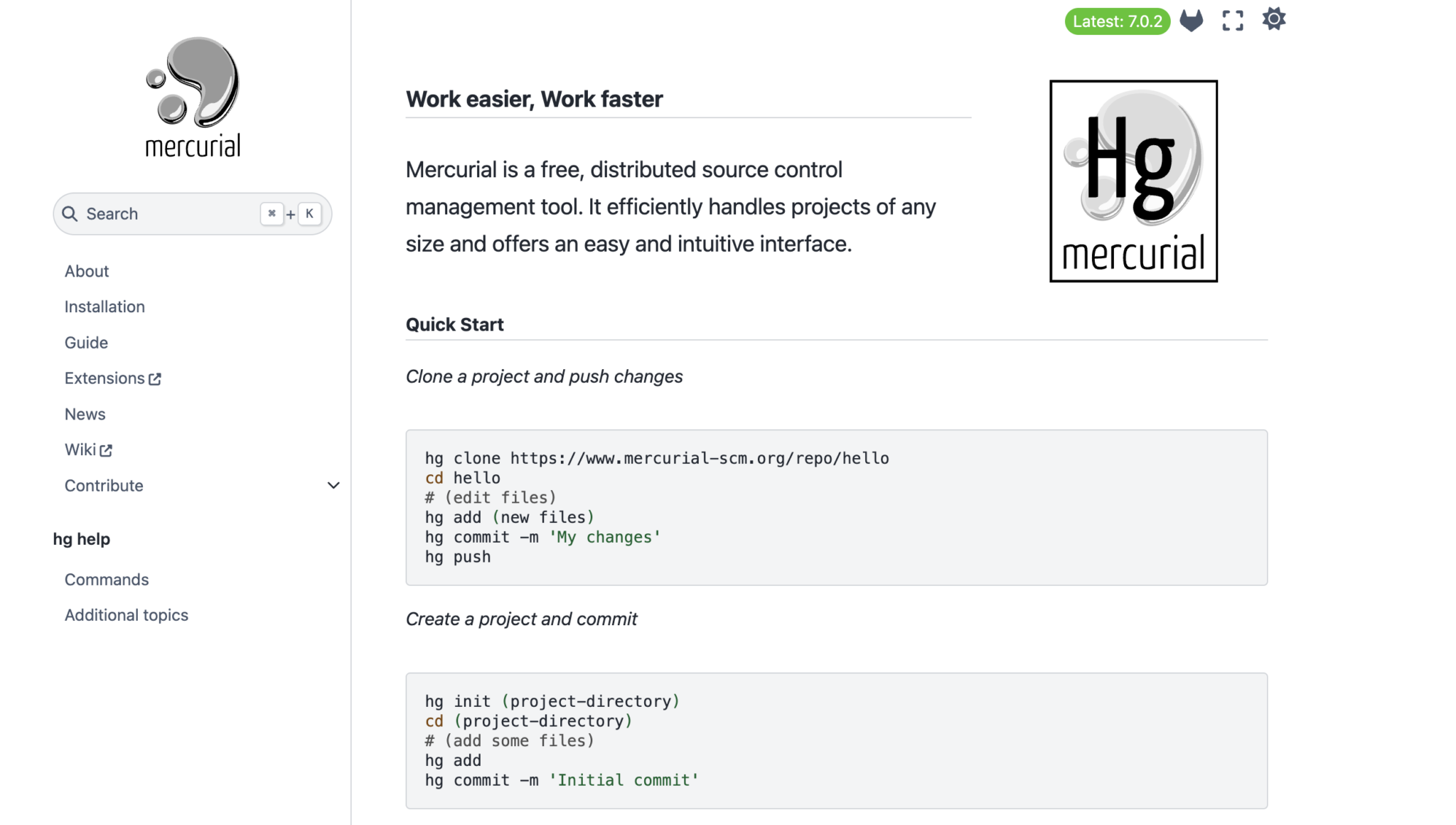Click the magnifier icon in the search bar
This screenshot has width=1456, height=825.
pyautogui.click(x=70, y=213)
